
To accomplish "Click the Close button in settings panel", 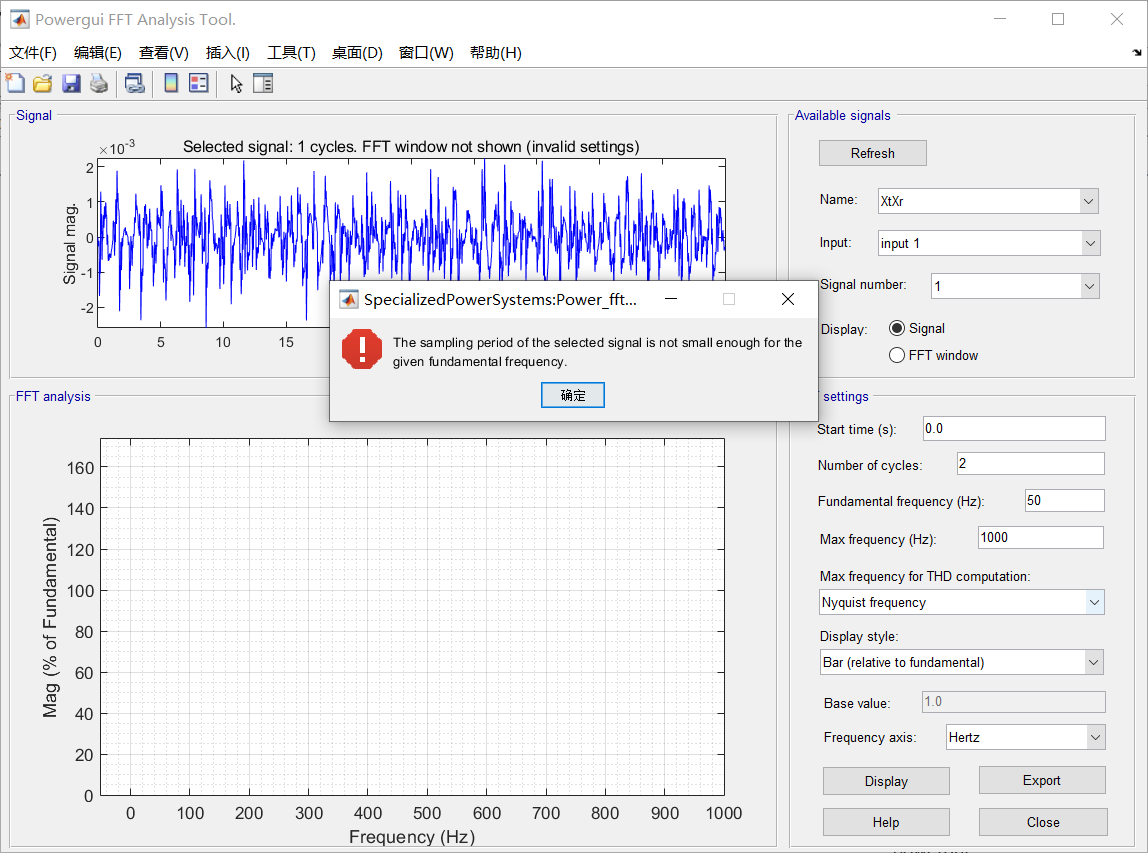I will (x=1043, y=822).
